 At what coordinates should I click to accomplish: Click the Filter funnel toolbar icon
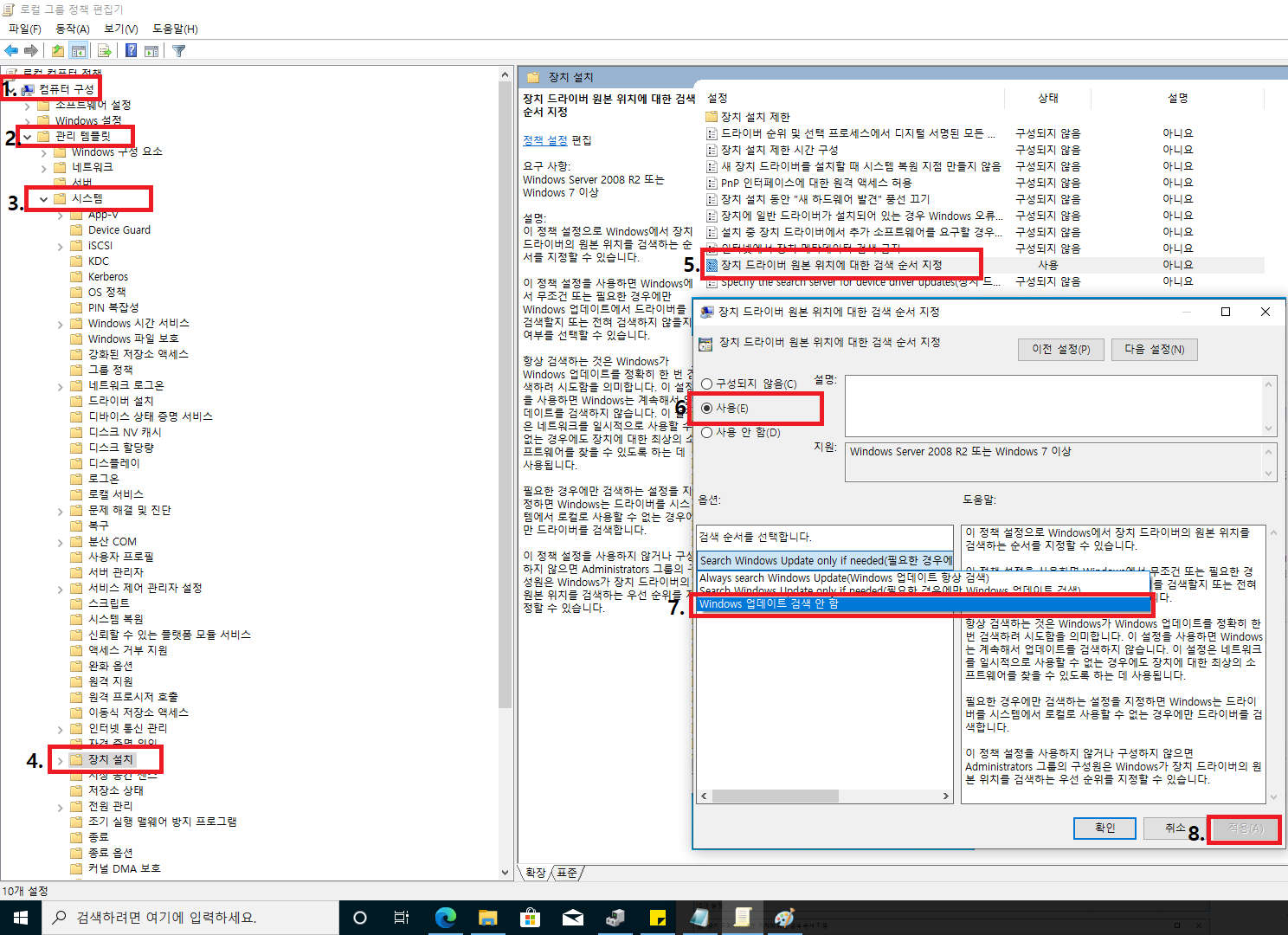[x=179, y=50]
